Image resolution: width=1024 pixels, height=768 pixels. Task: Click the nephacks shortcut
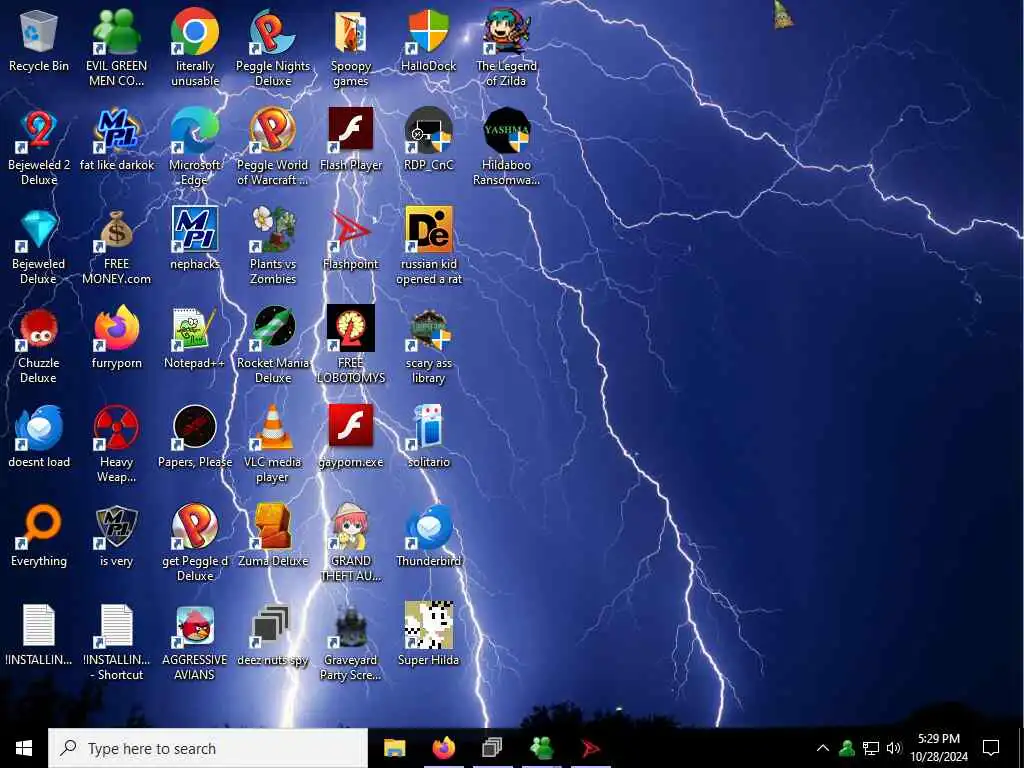pyautogui.click(x=195, y=229)
